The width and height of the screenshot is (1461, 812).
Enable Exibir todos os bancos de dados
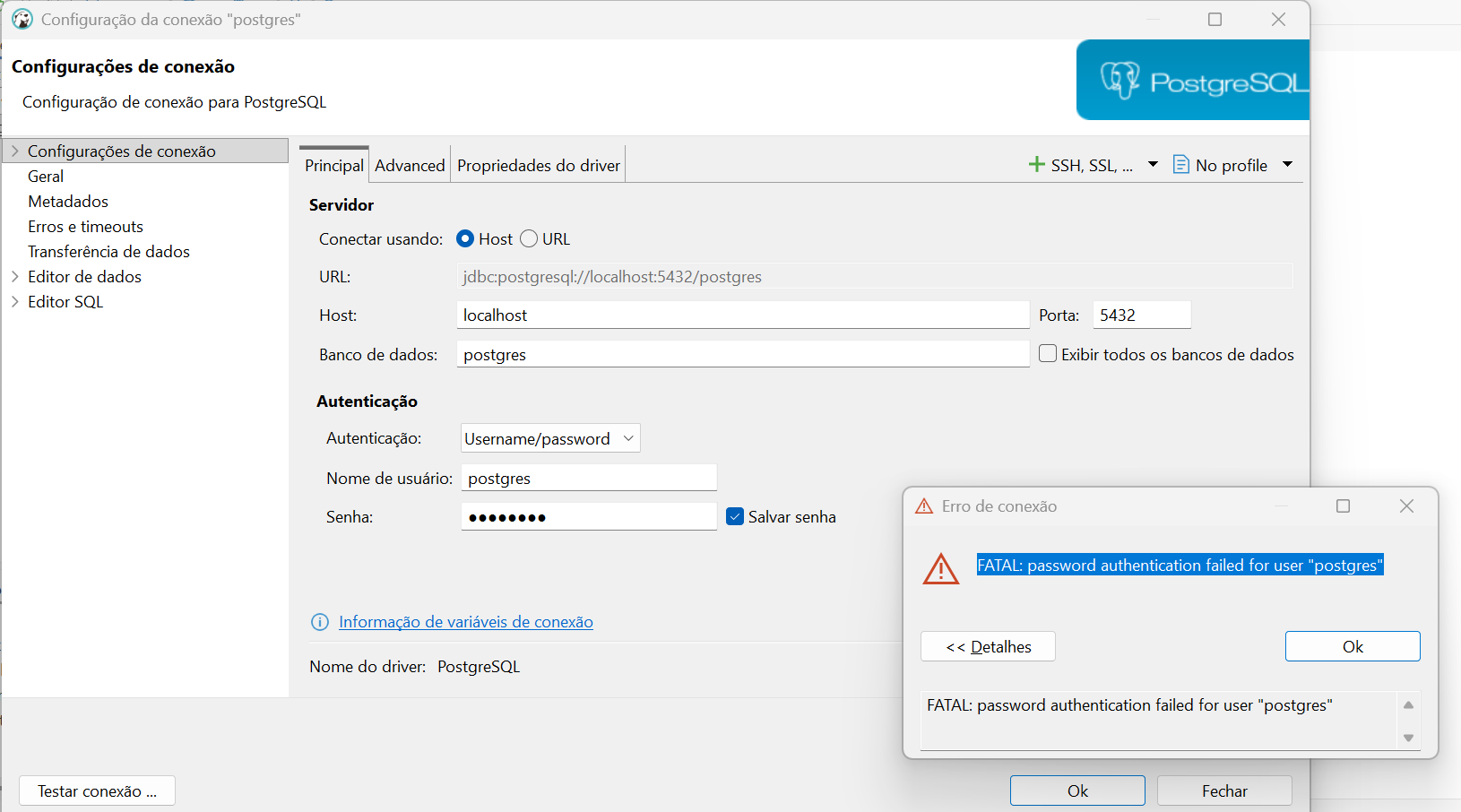(x=1048, y=354)
